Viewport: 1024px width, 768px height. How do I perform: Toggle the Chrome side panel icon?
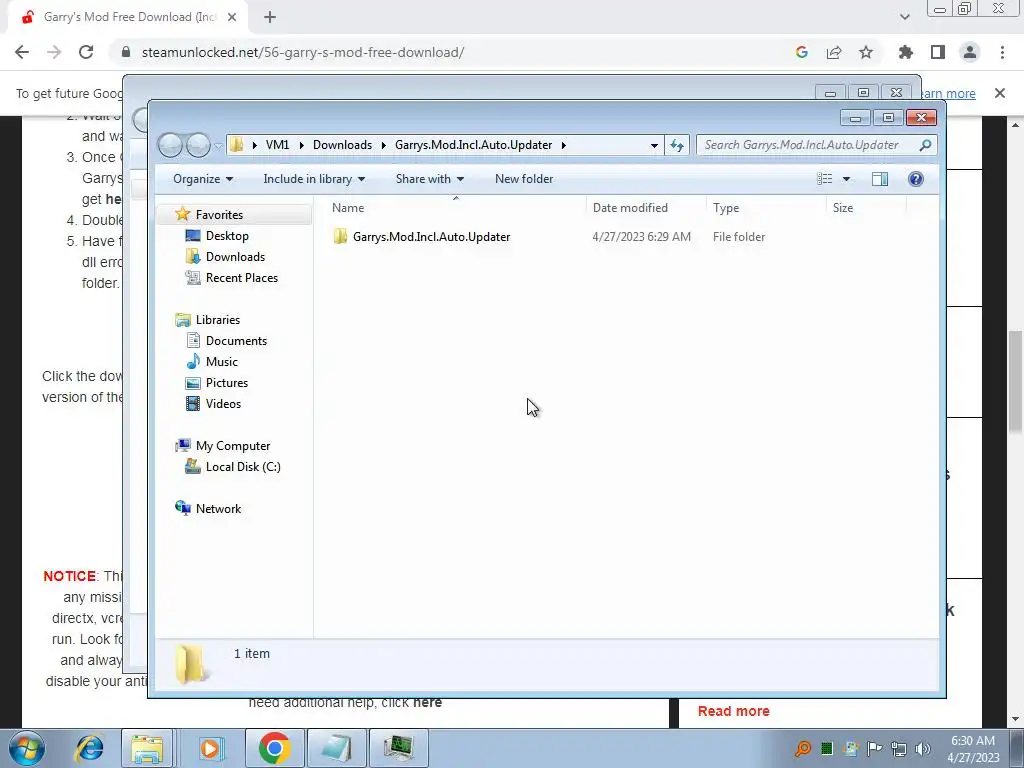(938, 52)
